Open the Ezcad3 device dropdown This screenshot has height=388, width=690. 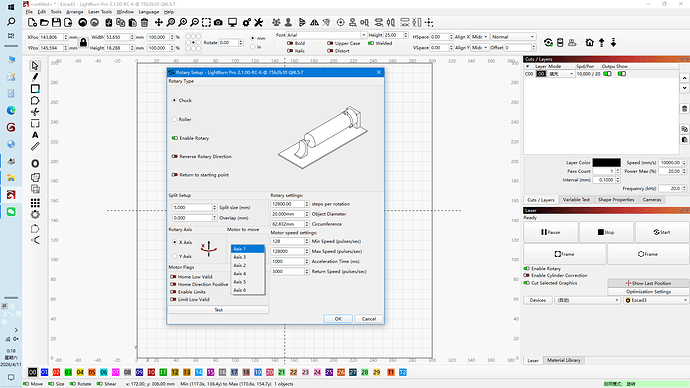(656, 300)
